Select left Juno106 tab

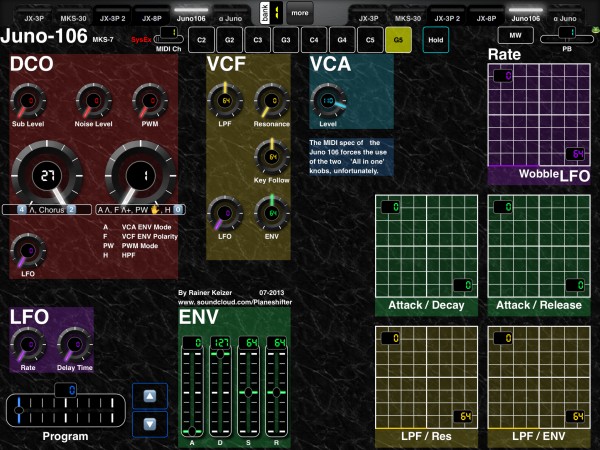click(191, 16)
